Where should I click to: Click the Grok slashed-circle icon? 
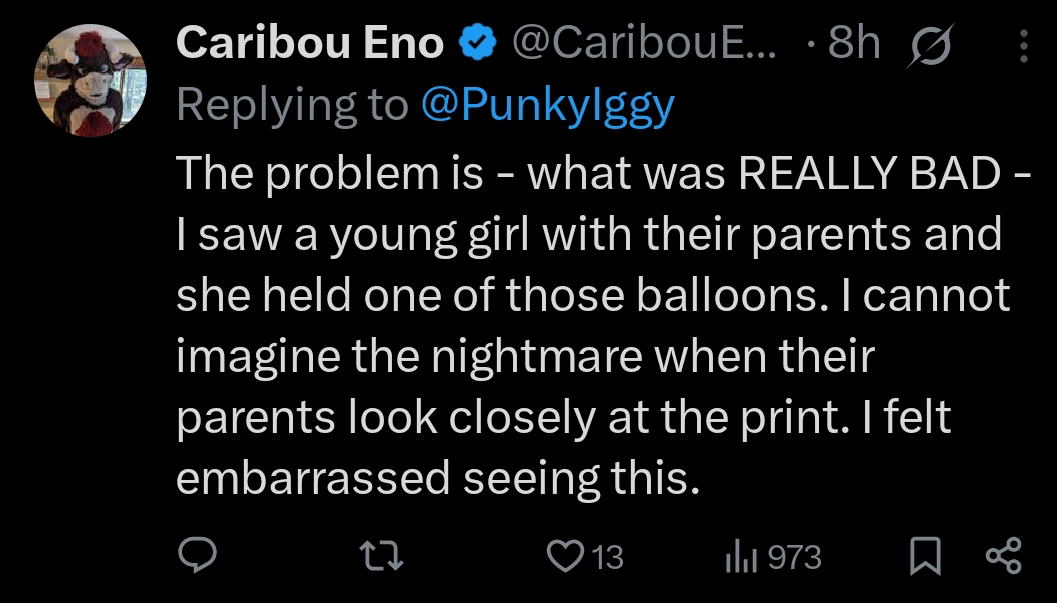[x=931, y=45]
